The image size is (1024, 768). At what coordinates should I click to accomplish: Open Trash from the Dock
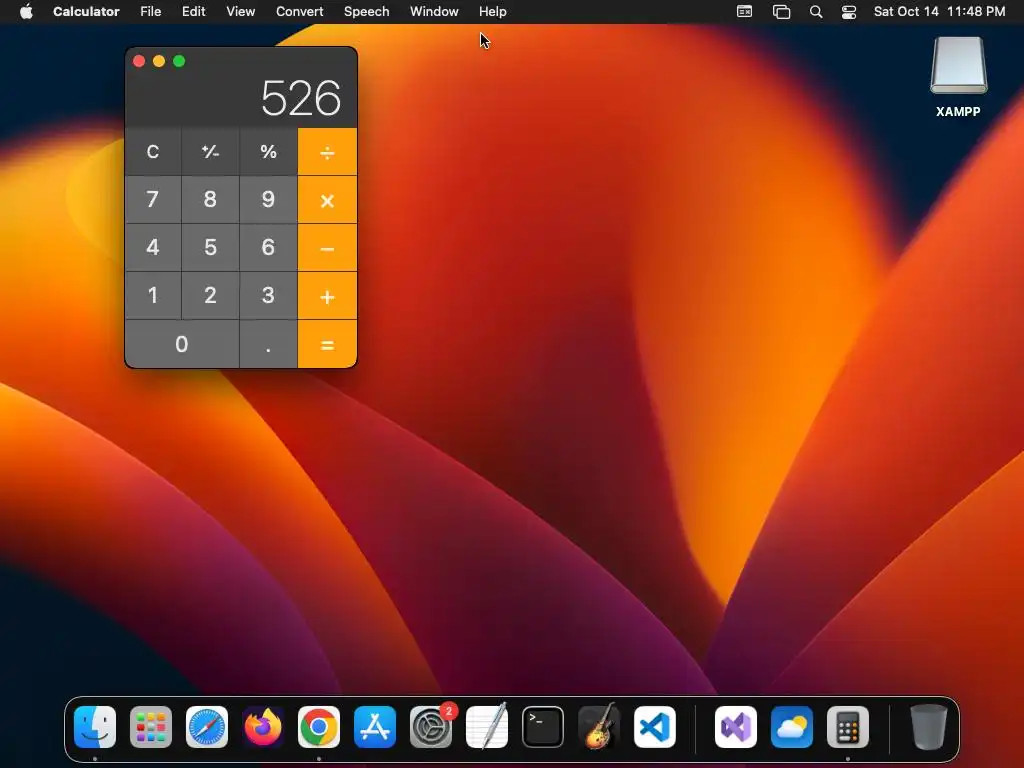click(929, 727)
